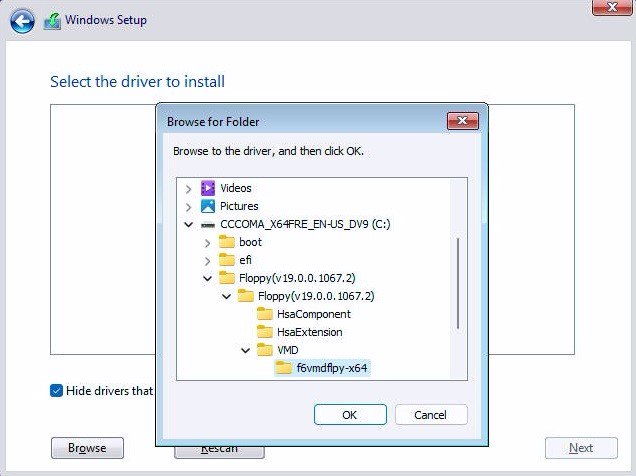
Task: Cancel the Browse for Folder dialog
Action: (x=431, y=414)
